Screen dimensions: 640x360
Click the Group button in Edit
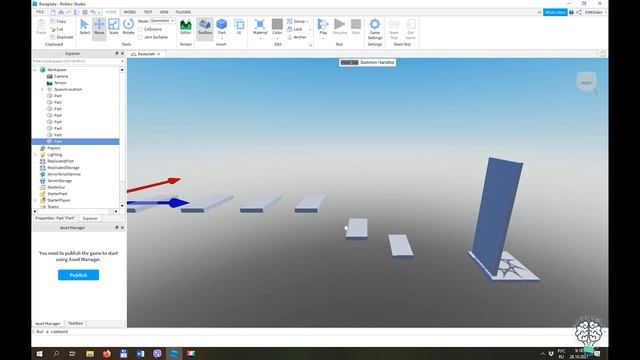(296, 21)
